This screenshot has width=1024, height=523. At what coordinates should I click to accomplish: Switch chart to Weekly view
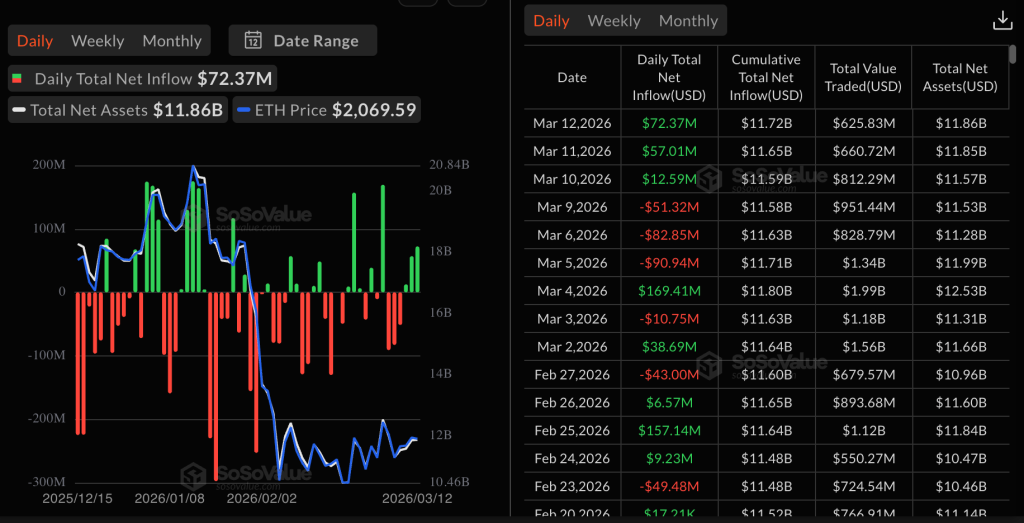coord(98,41)
